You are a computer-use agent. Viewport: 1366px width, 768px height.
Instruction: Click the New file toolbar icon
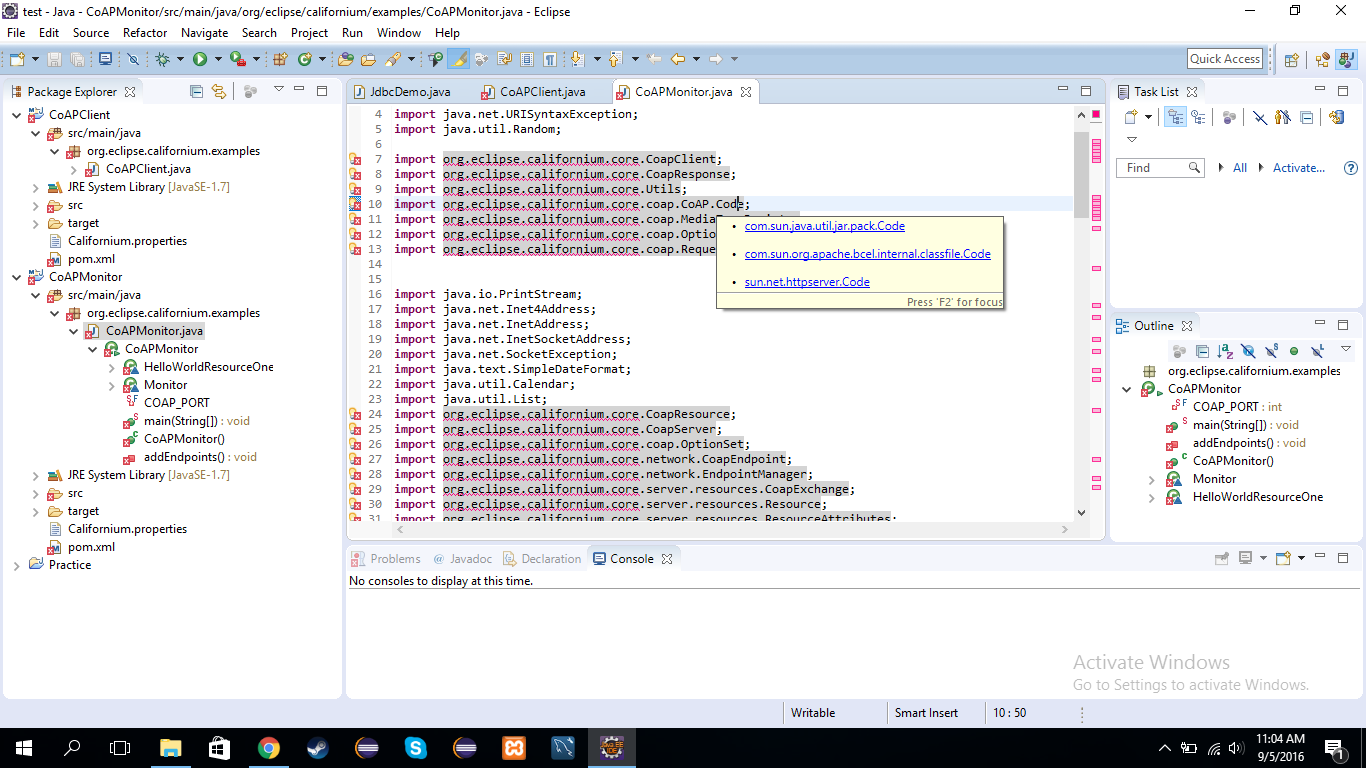[16, 59]
